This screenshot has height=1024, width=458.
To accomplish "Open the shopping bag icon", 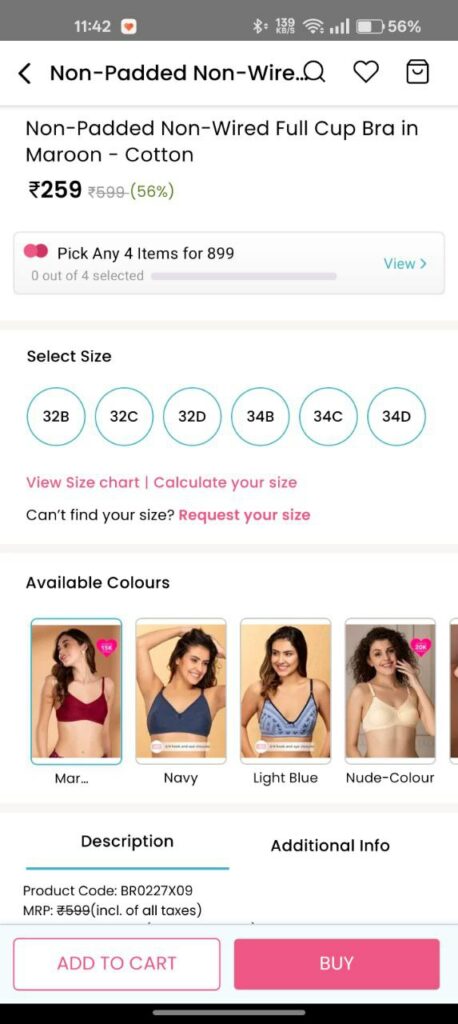I will [x=418, y=72].
